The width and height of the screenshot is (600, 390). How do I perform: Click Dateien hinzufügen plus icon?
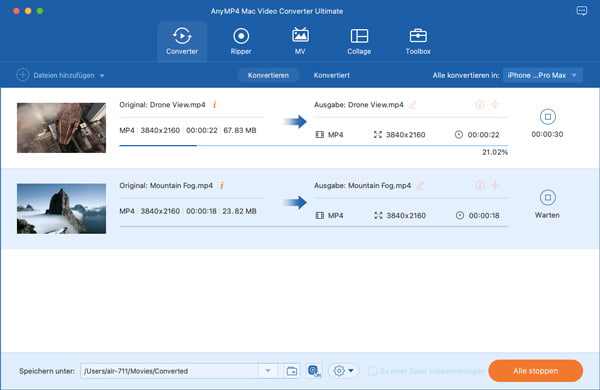point(23,75)
